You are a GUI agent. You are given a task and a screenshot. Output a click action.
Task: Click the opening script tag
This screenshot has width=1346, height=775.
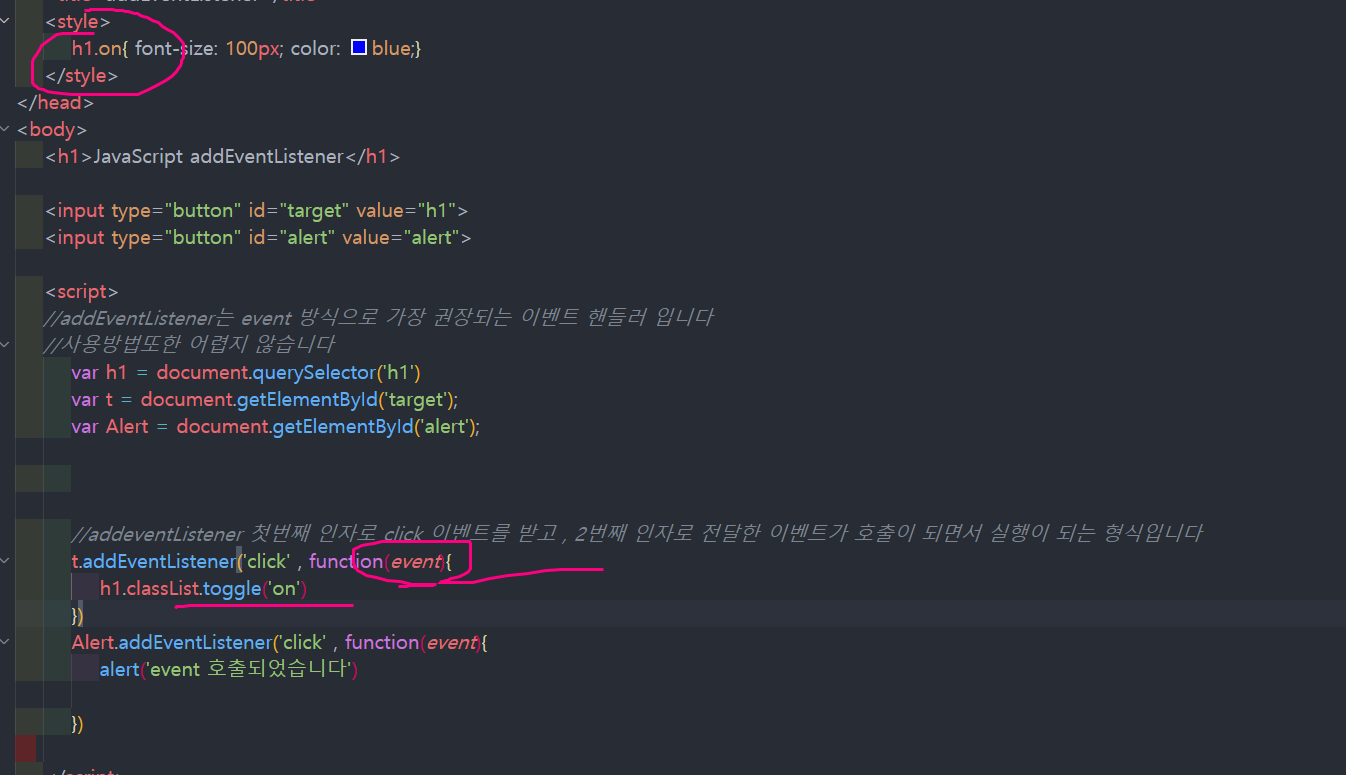point(82,291)
